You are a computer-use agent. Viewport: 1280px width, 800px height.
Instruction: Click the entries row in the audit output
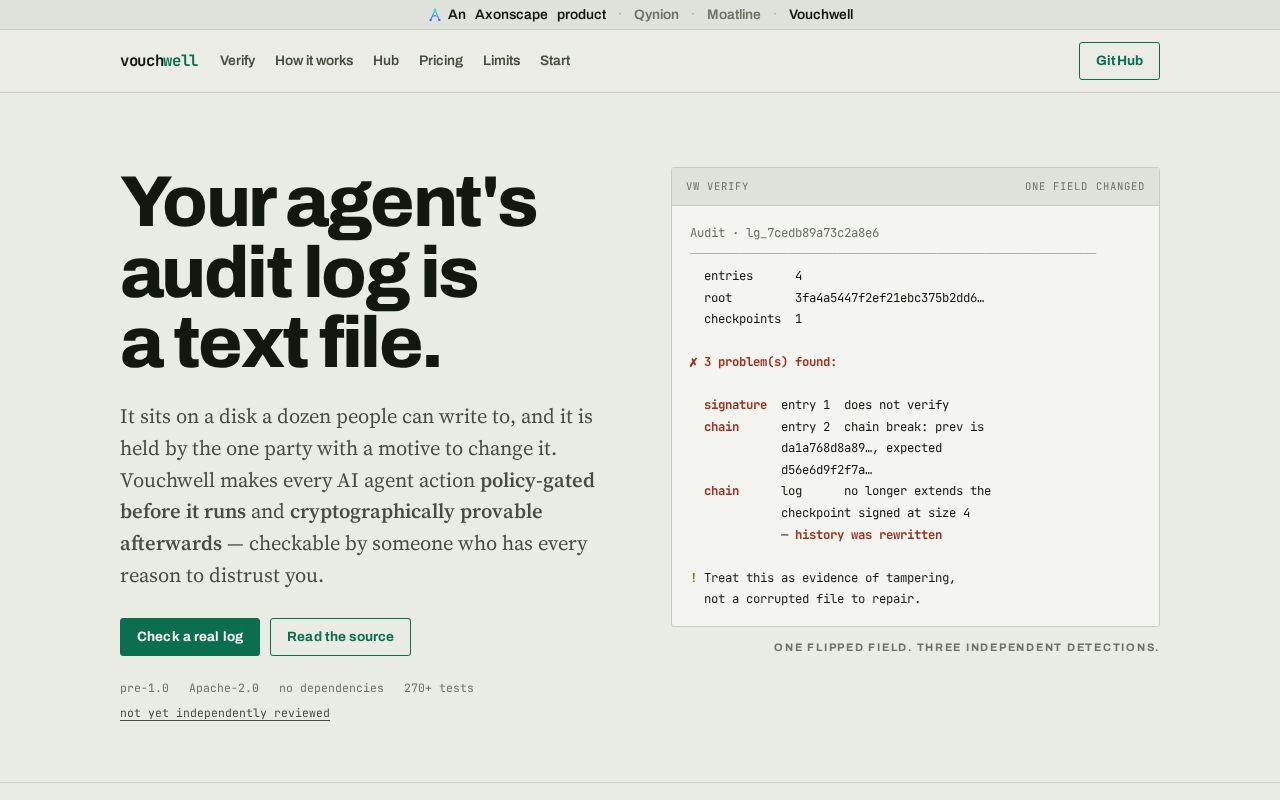pyautogui.click(x=753, y=276)
